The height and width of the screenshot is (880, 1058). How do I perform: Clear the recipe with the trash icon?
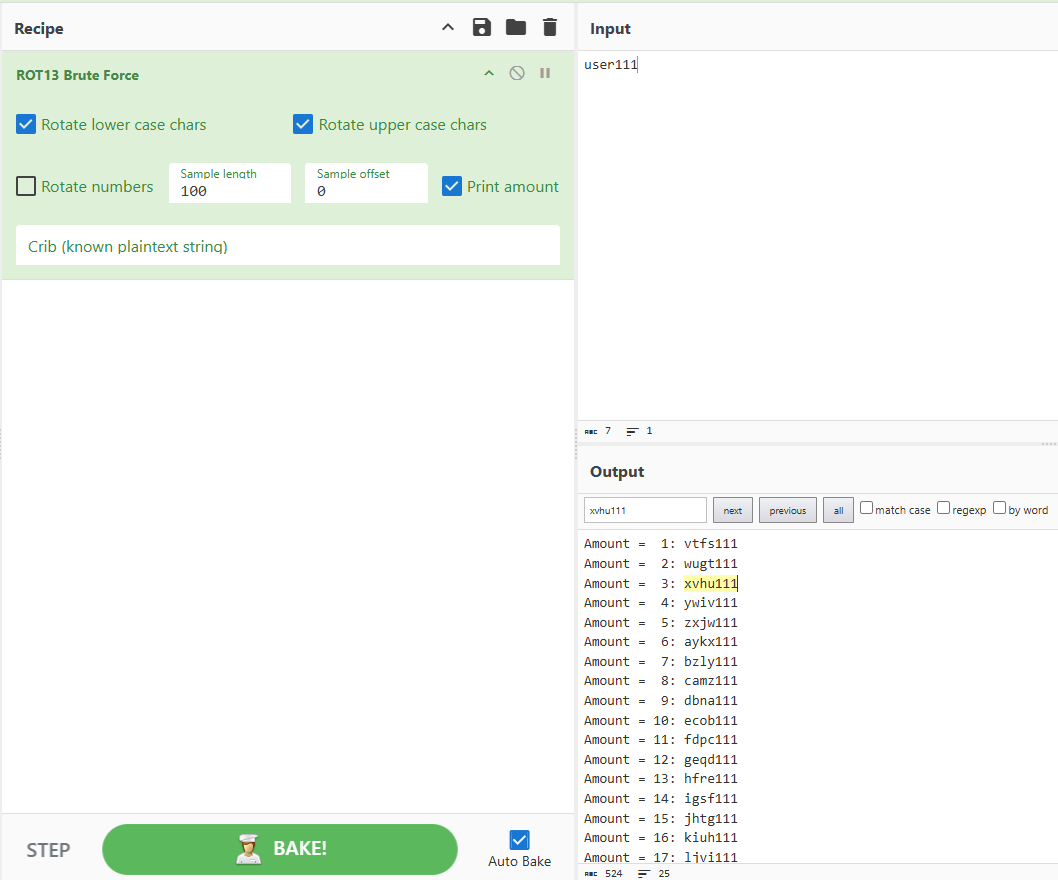[550, 28]
